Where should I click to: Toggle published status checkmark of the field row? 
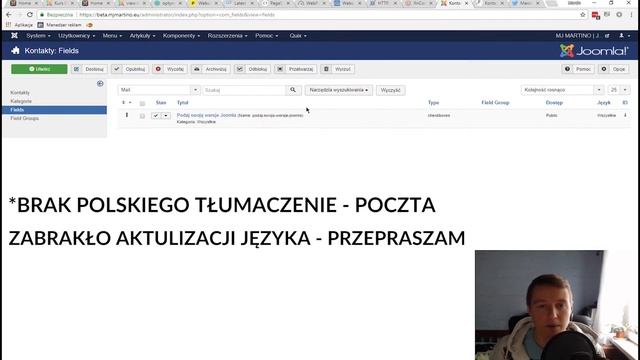point(156,116)
